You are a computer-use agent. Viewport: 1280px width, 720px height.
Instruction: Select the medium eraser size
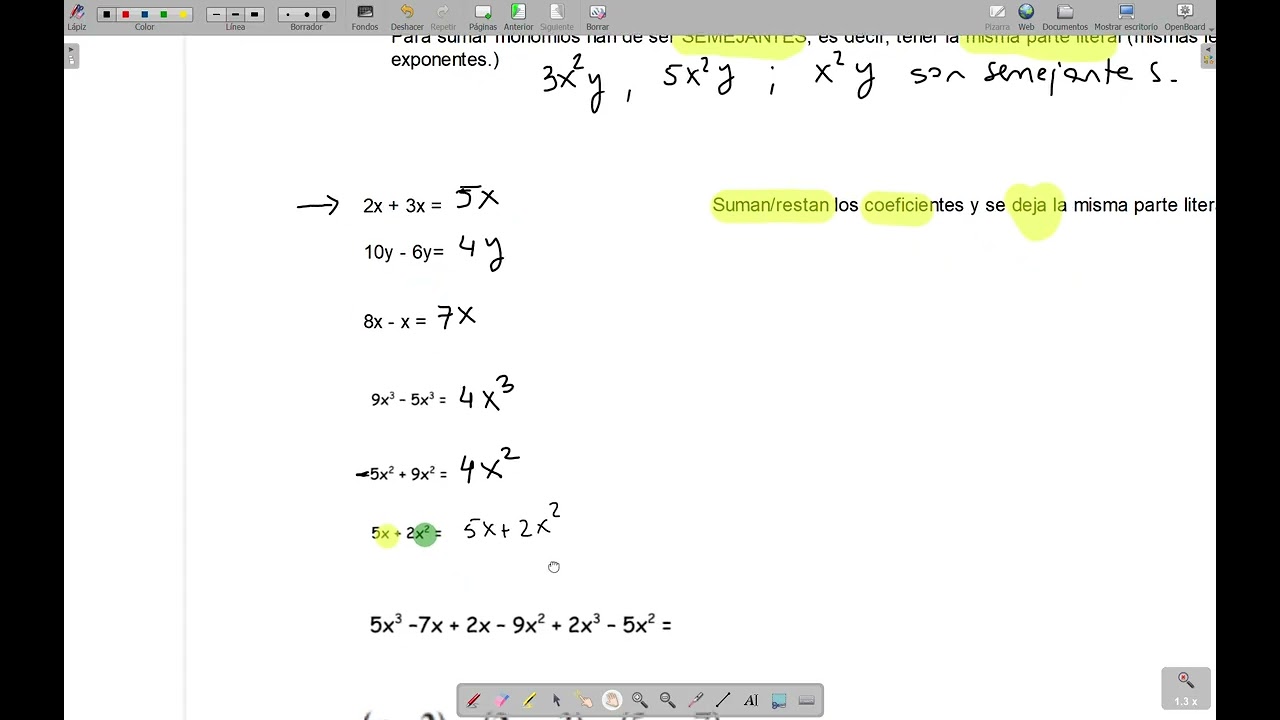[x=306, y=15]
